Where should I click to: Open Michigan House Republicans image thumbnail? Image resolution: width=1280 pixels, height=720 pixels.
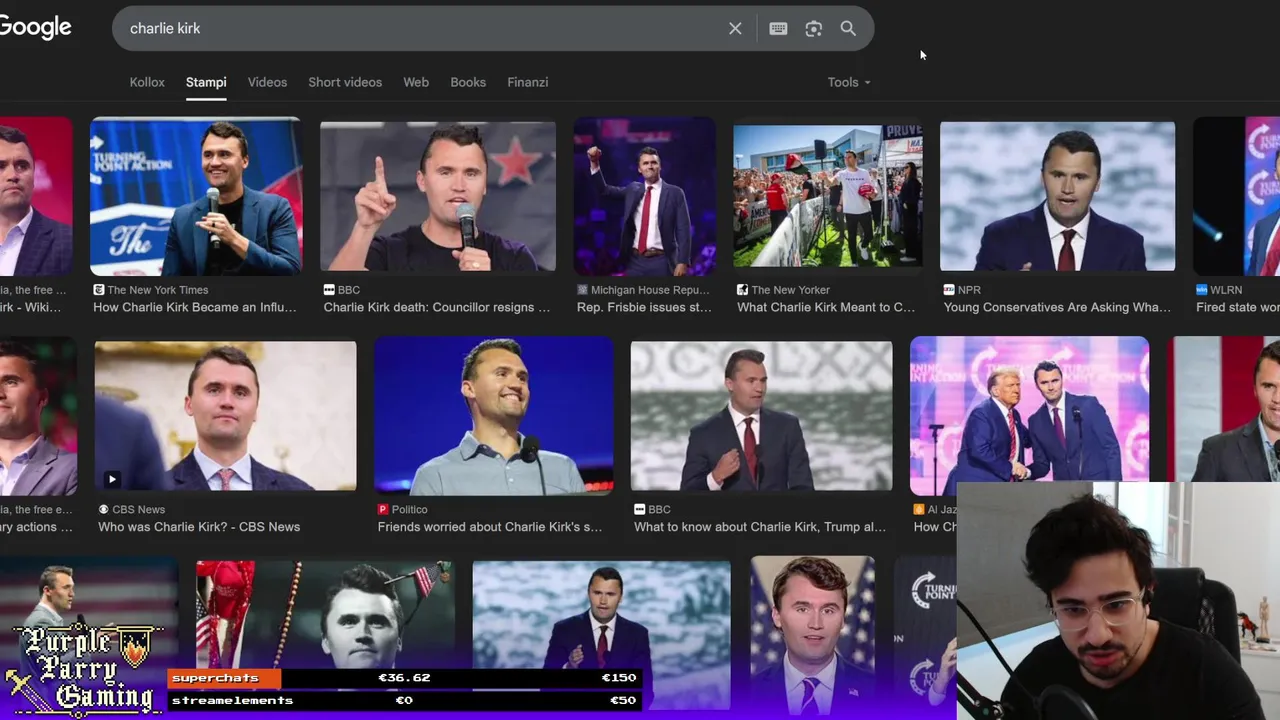[x=645, y=196]
